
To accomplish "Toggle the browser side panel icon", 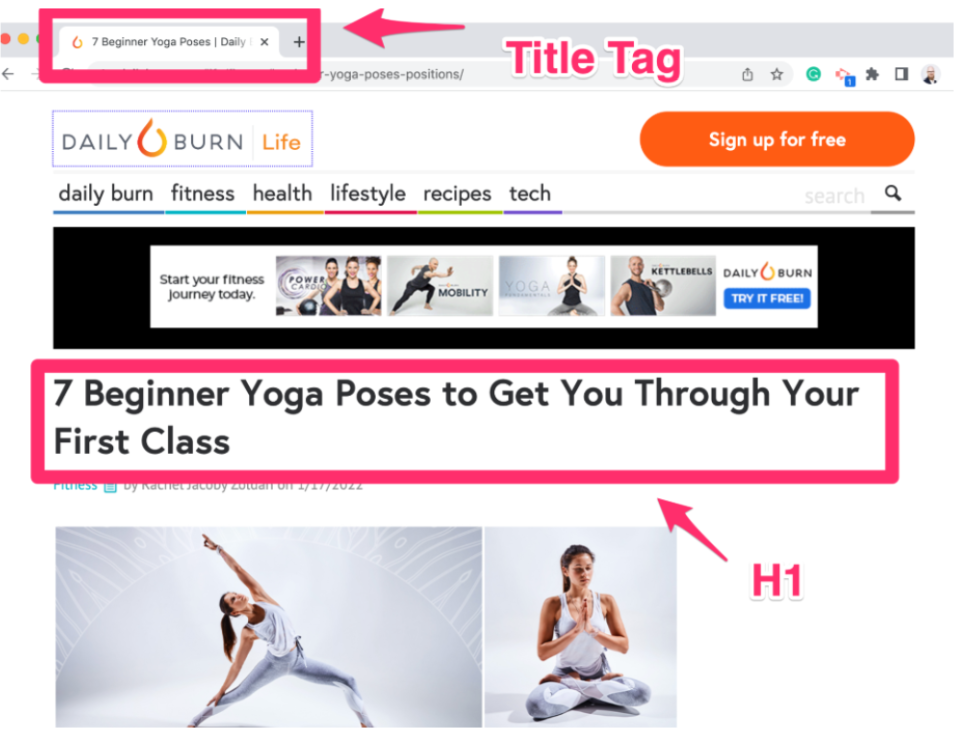I will pos(901,74).
